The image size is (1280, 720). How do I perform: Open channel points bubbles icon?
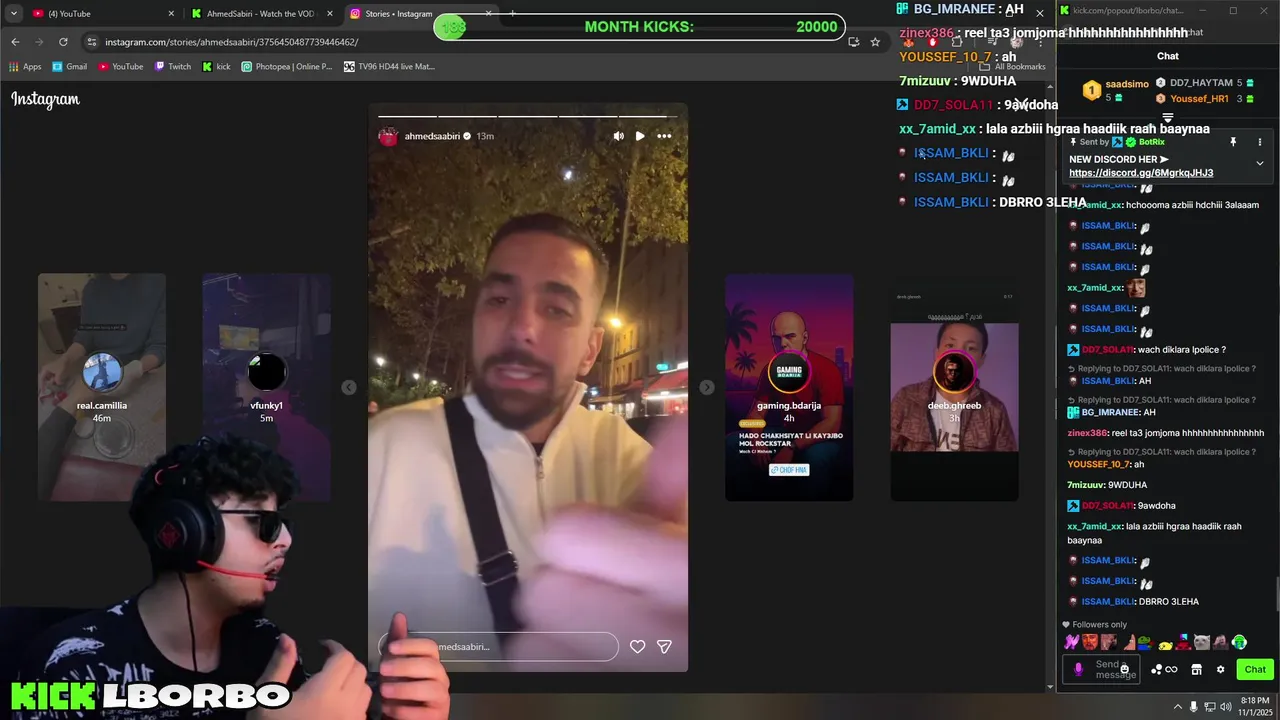[1157, 669]
